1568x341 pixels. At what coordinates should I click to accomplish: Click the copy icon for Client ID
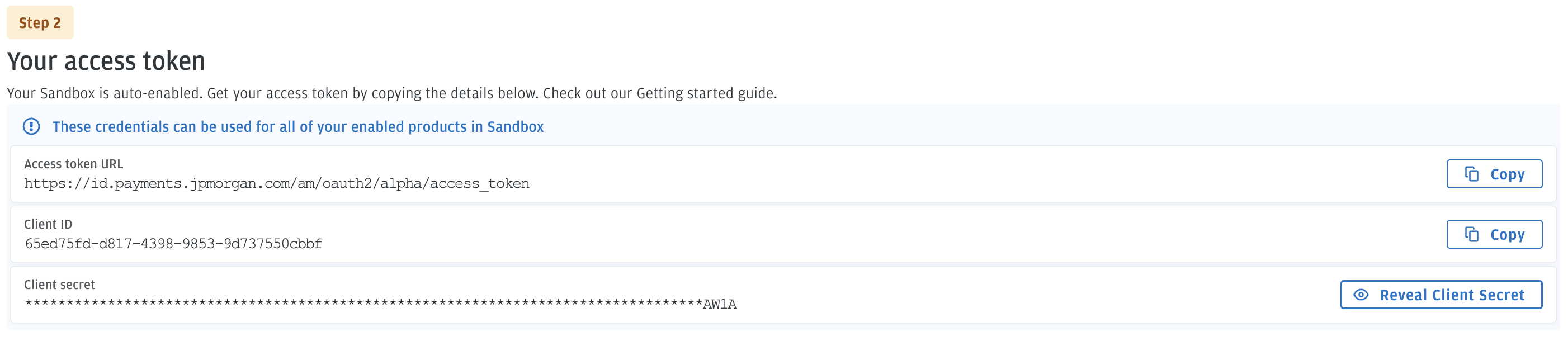pos(1471,234)
